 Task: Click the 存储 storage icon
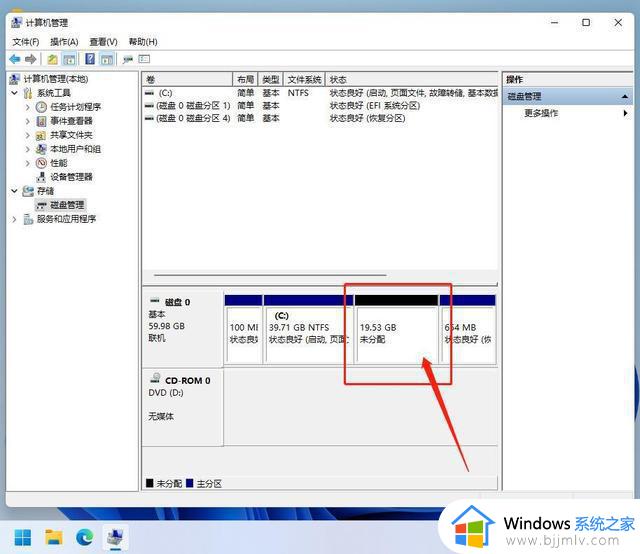click(28, 191)
